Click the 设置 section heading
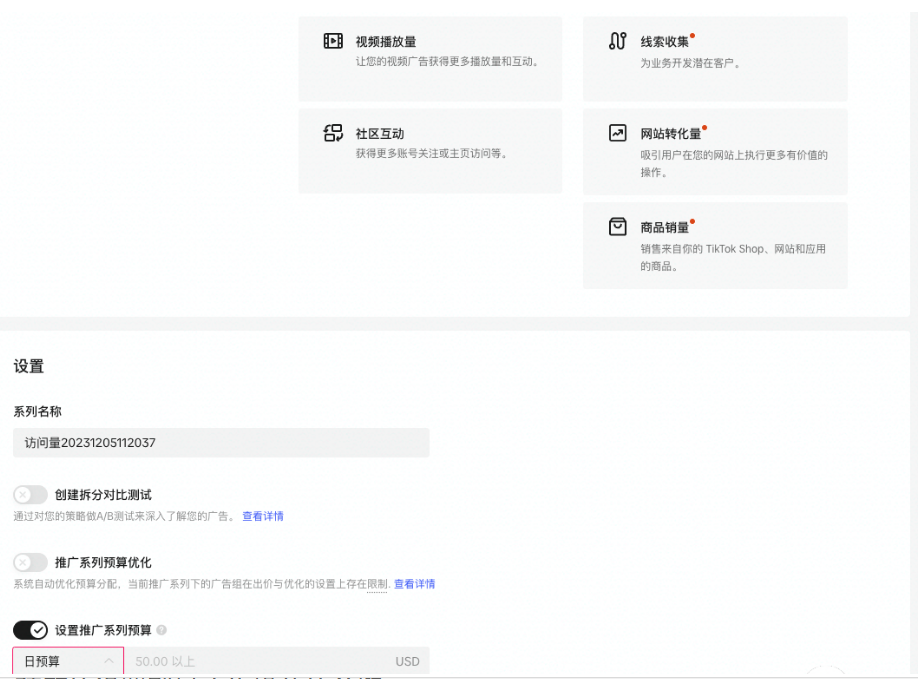This screenshot has height=679, width=918. (29, 366)
